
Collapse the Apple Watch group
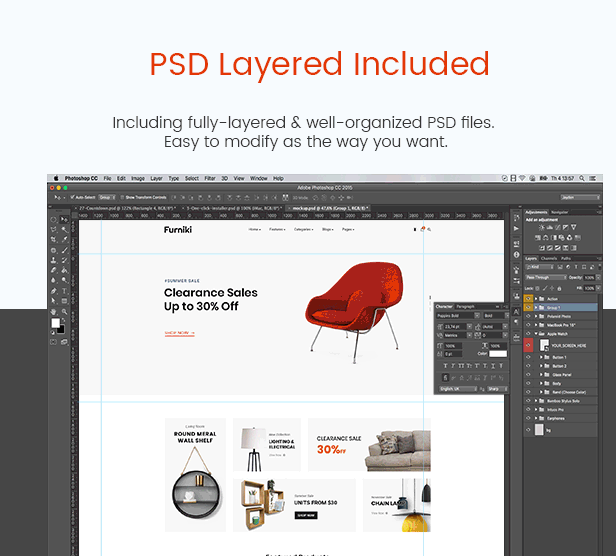536,334
